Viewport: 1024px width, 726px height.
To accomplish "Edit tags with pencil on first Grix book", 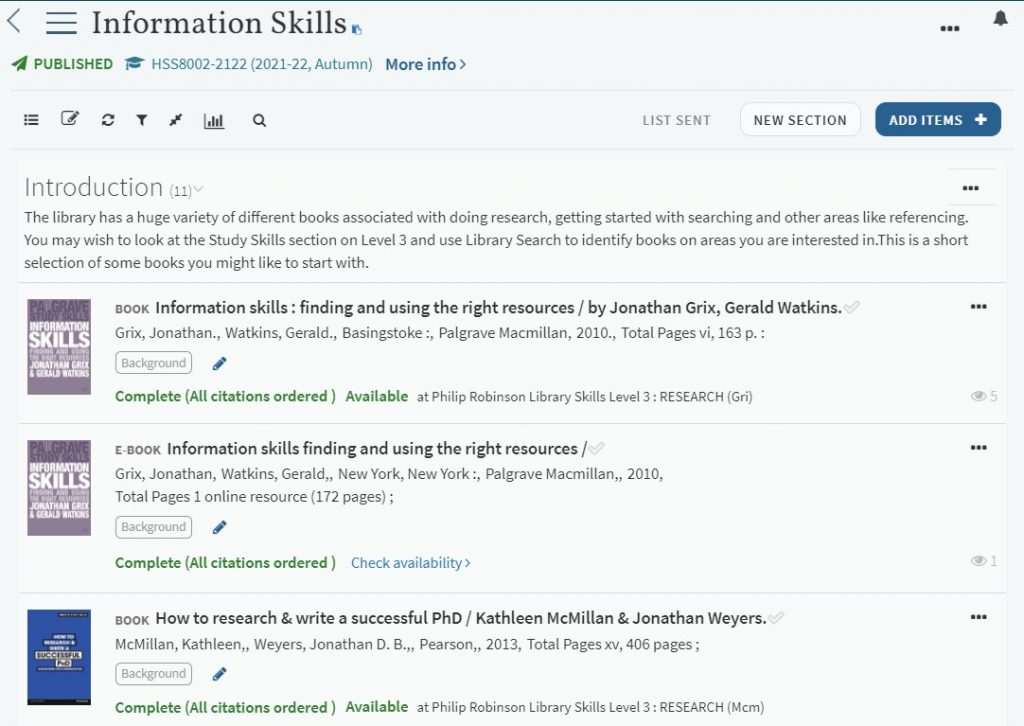I will coord(220,363).
